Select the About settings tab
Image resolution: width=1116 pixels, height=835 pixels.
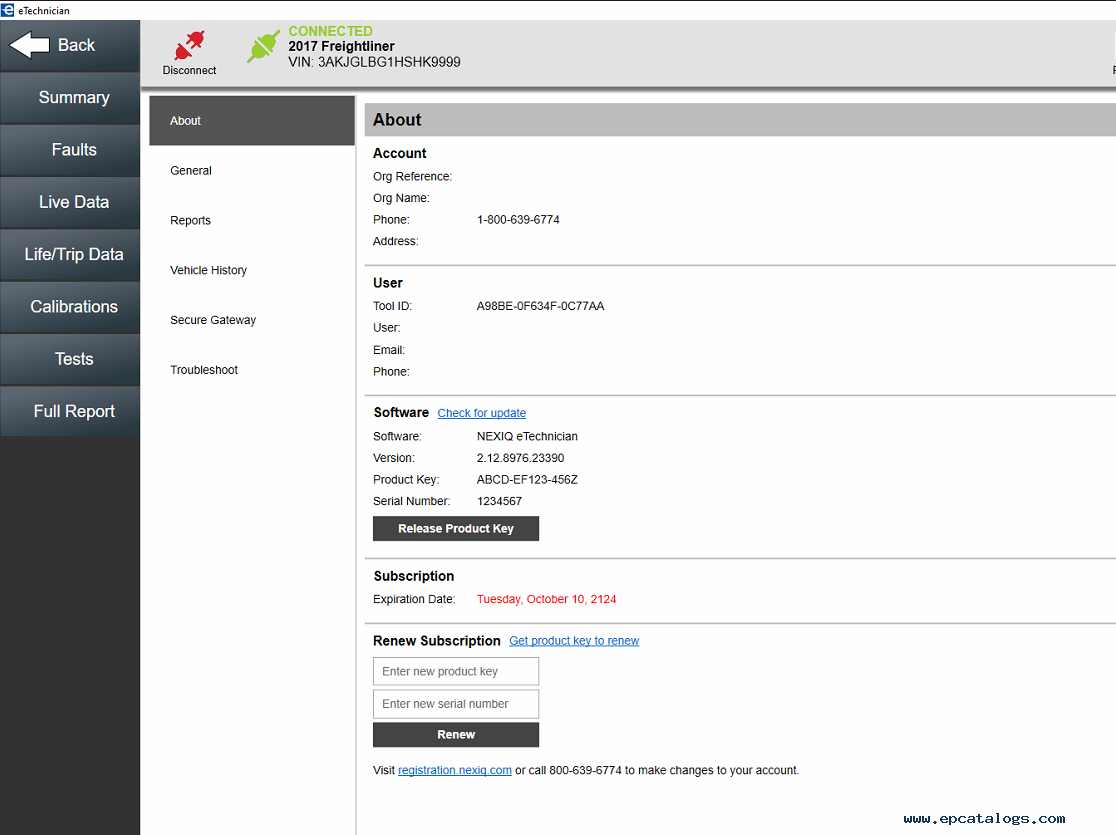pos(252,121)
